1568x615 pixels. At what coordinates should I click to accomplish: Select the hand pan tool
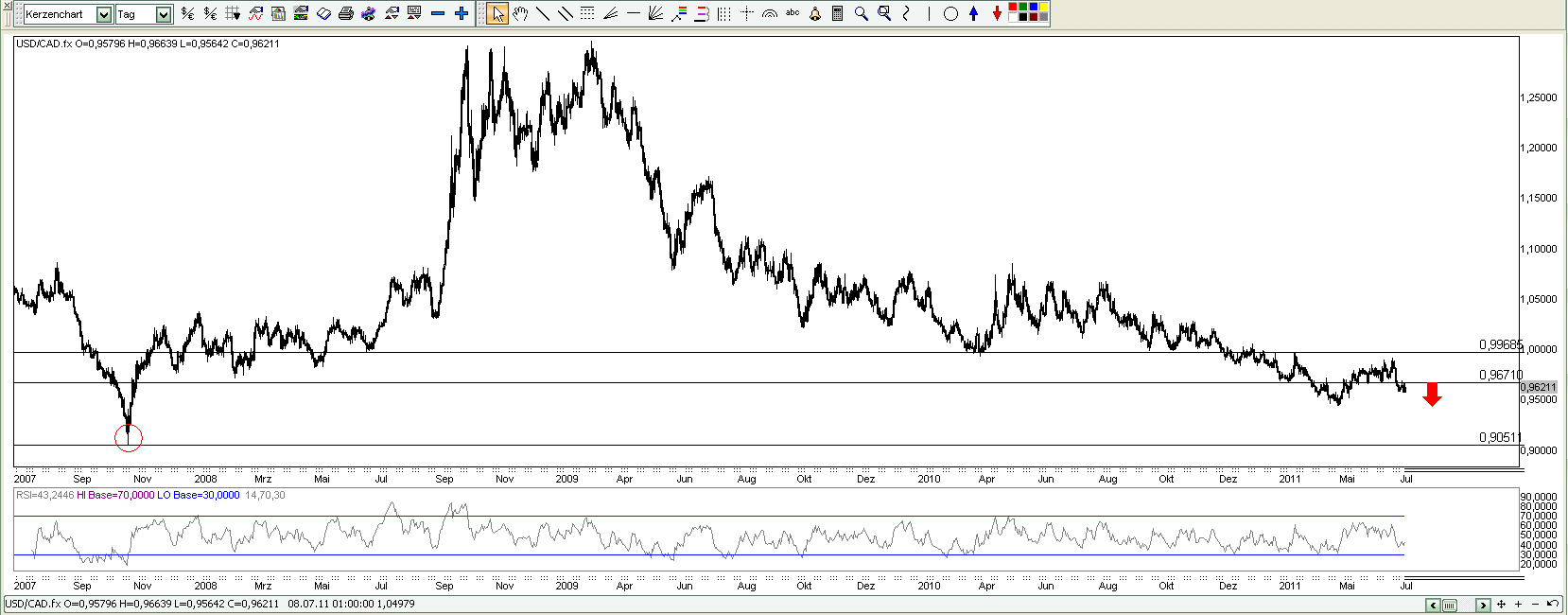tap(520, 13)
